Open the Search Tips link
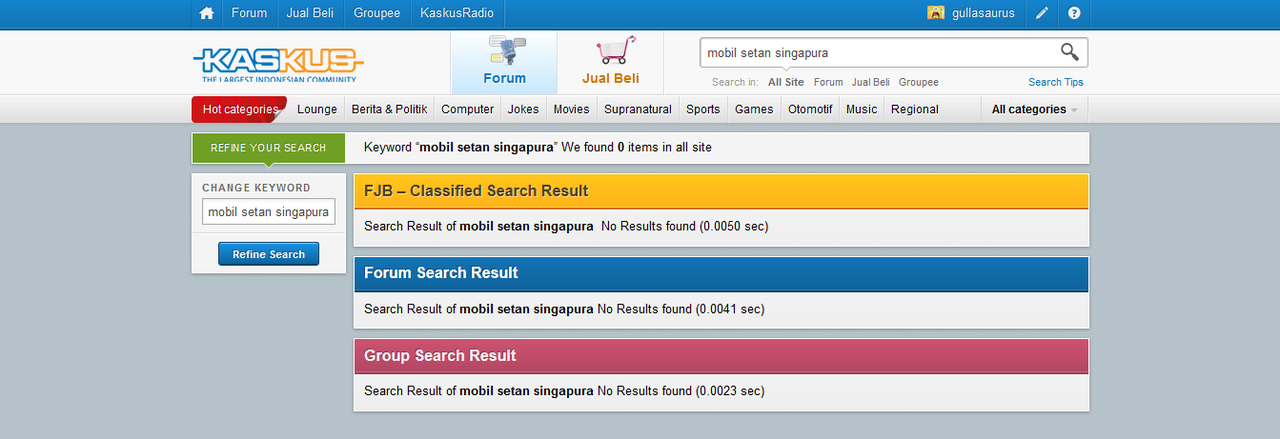1280x439 pixels. pyautogui.click(x=1055, y=82)
